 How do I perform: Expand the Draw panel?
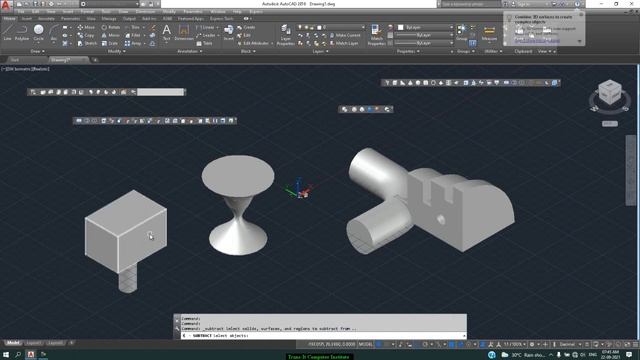point(37,51)
